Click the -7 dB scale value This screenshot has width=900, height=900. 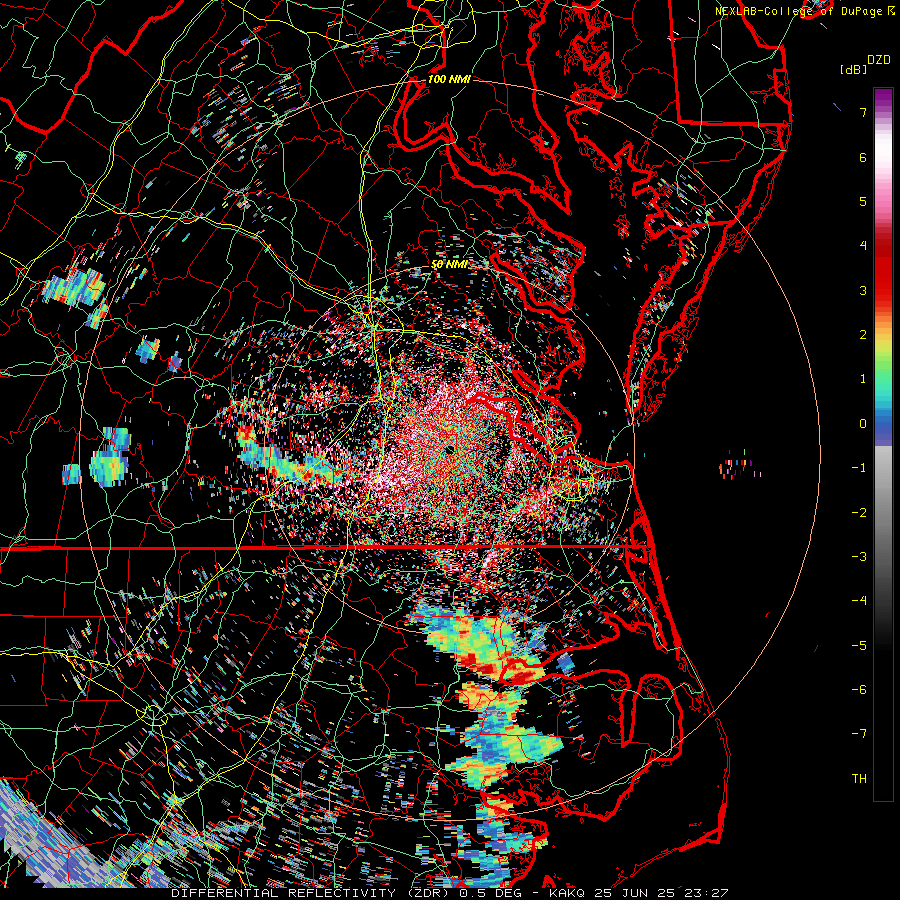[859, 734]
